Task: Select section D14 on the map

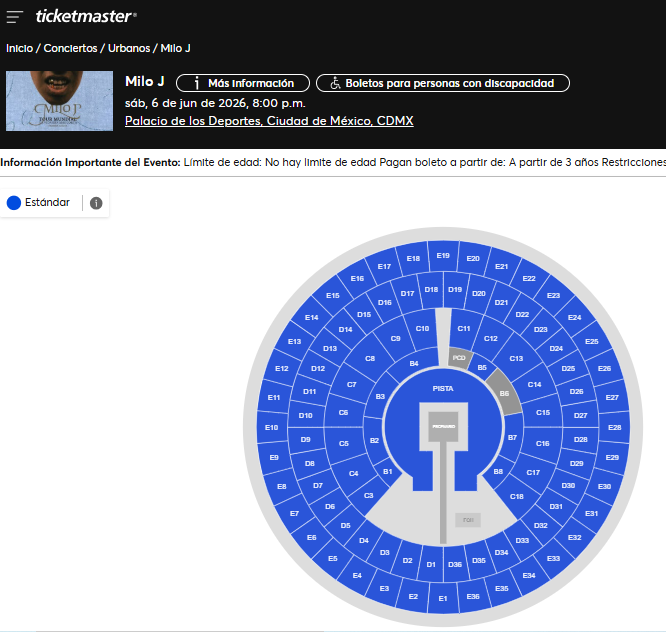Action: coord(345,329)
